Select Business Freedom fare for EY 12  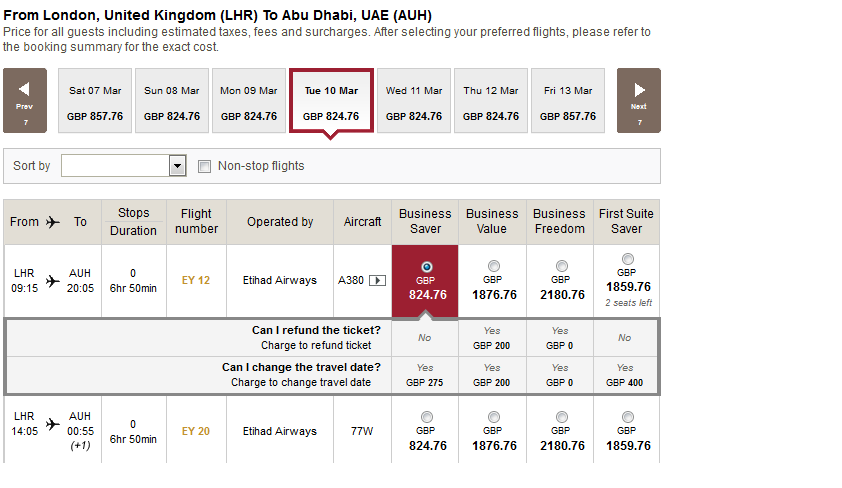click(562, 266)
